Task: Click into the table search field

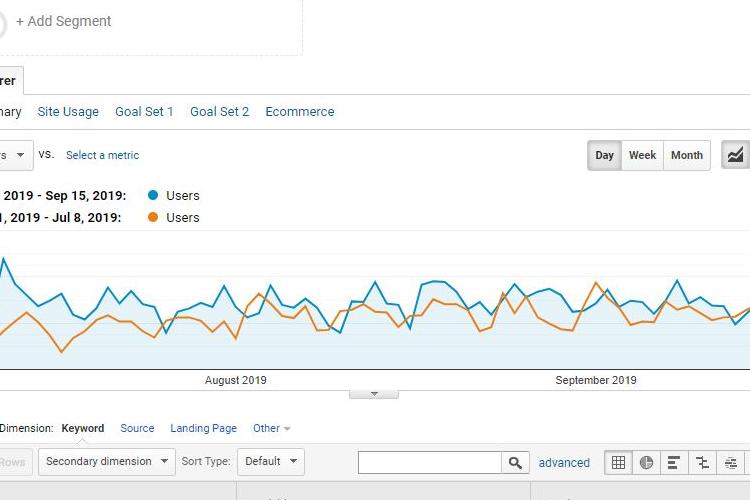Action: 430,462
